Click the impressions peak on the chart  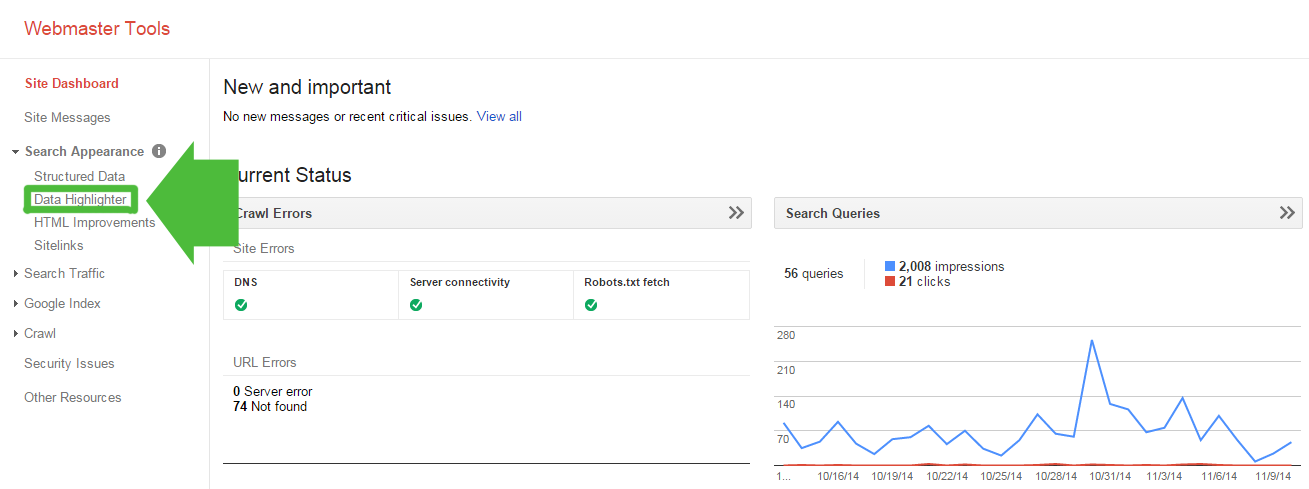(1092, 340)
